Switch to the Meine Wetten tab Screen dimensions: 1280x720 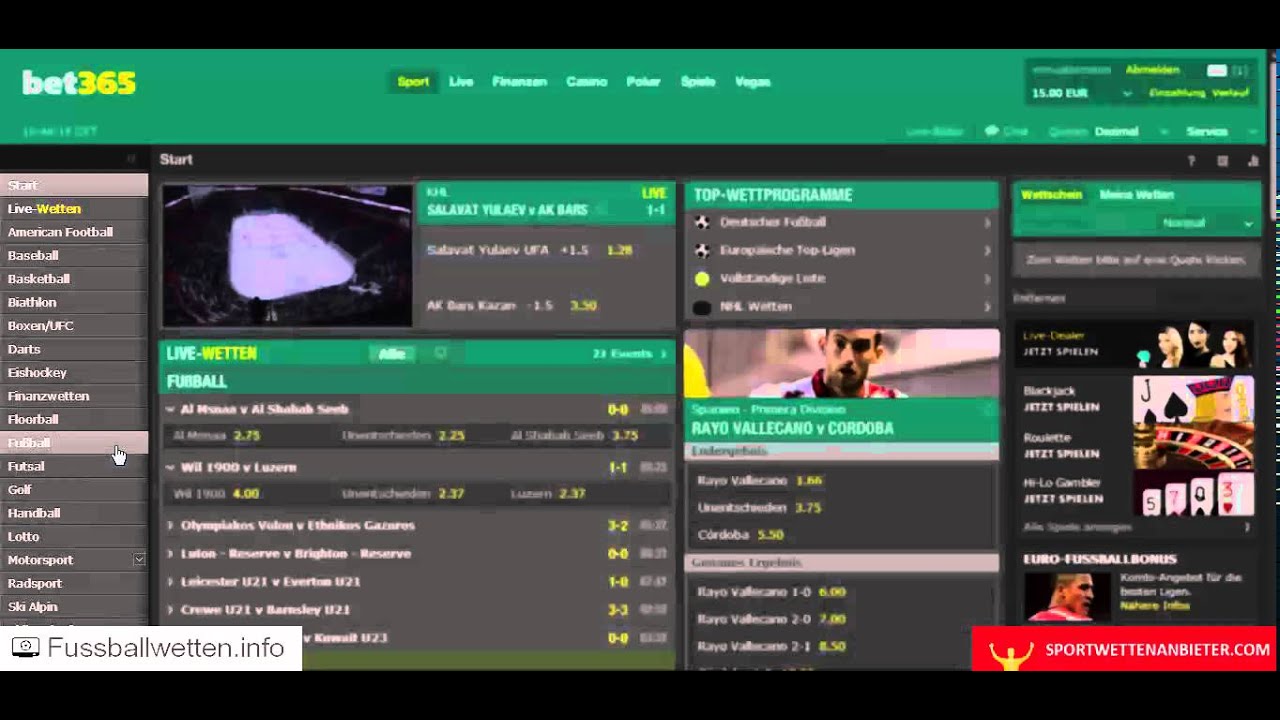[x=1136, y=195]
